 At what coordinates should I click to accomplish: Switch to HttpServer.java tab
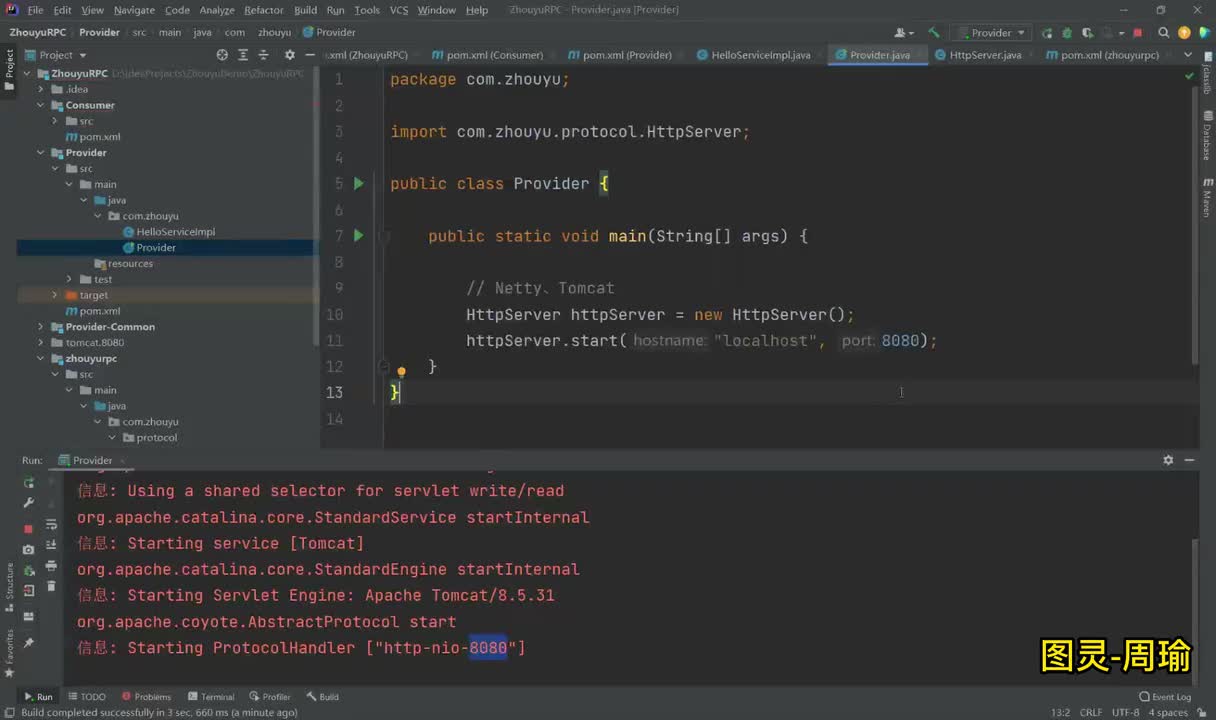tap(978, 55)
